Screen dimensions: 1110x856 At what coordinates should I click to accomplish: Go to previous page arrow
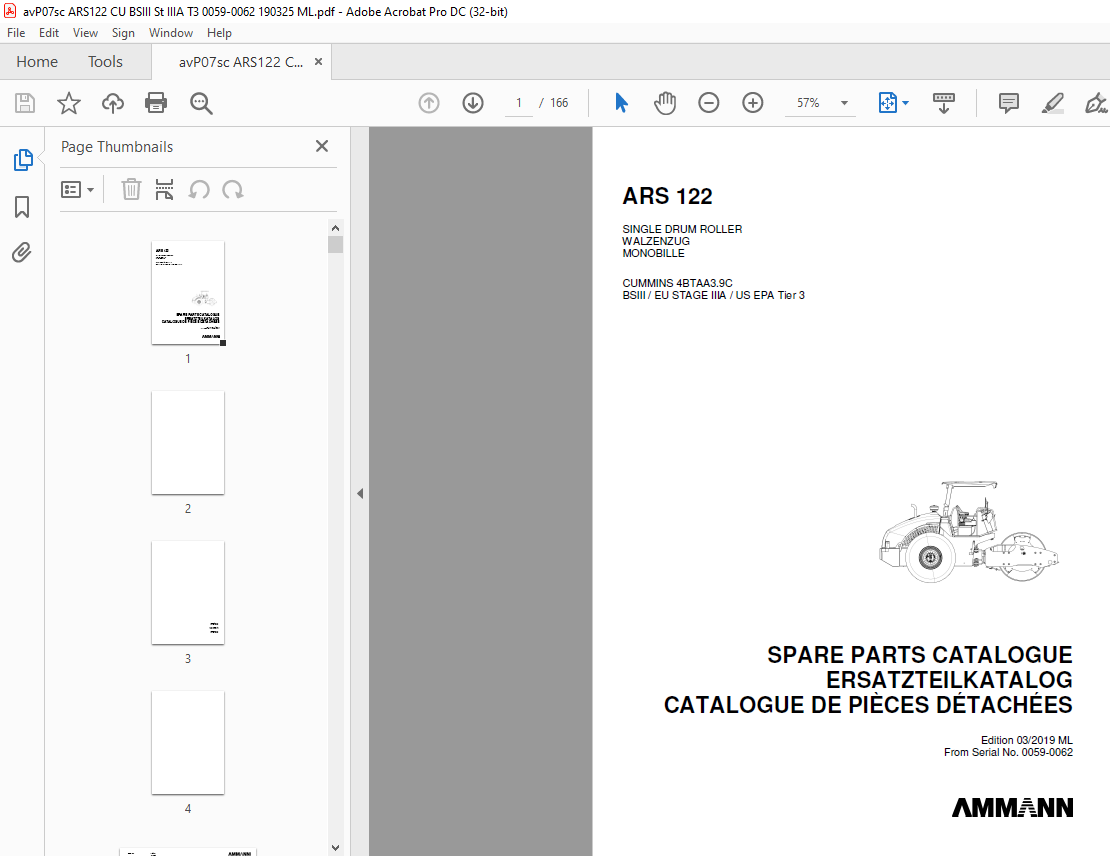(429, 103)
